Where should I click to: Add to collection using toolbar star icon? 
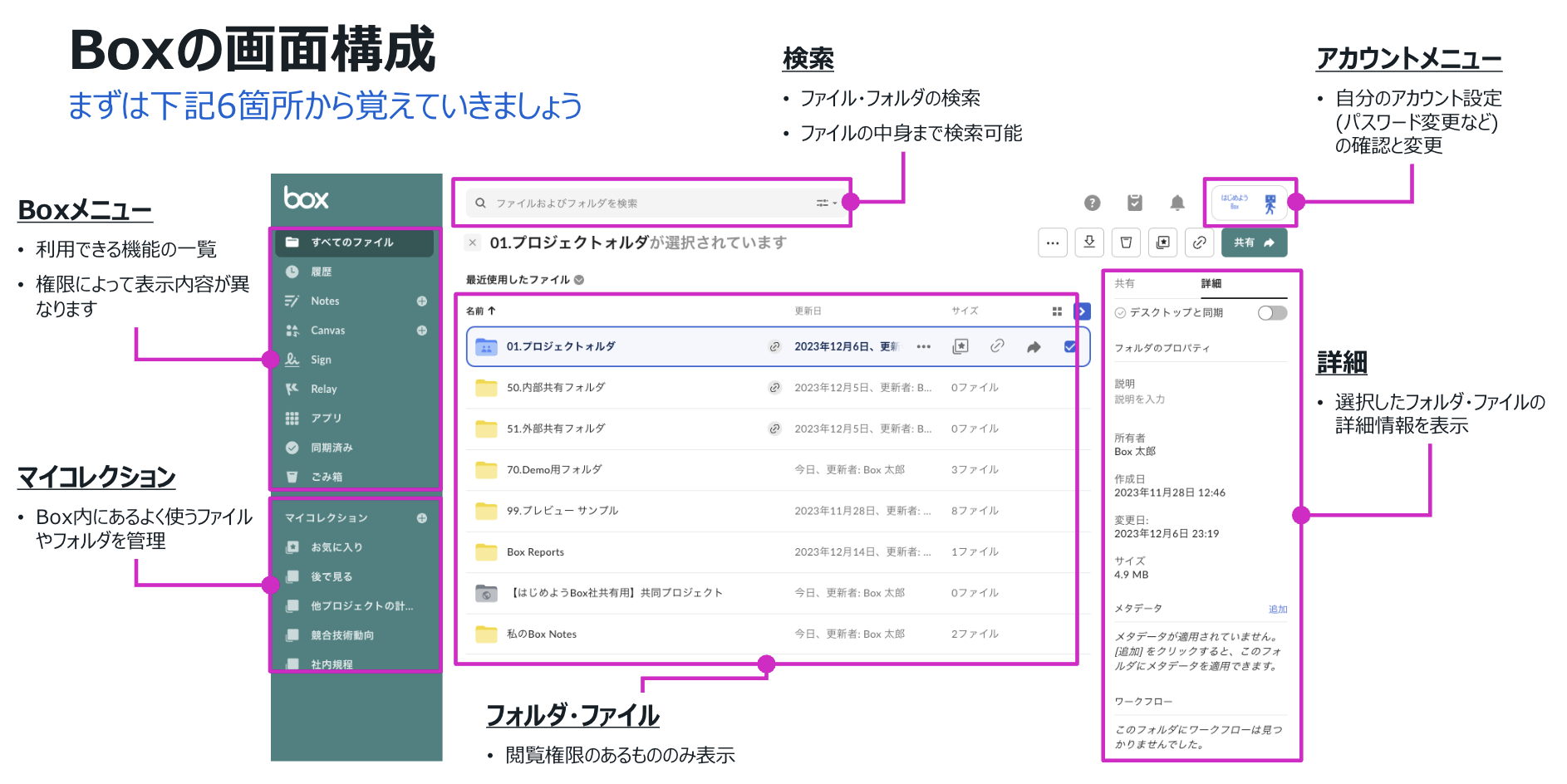pos(1162,243)
